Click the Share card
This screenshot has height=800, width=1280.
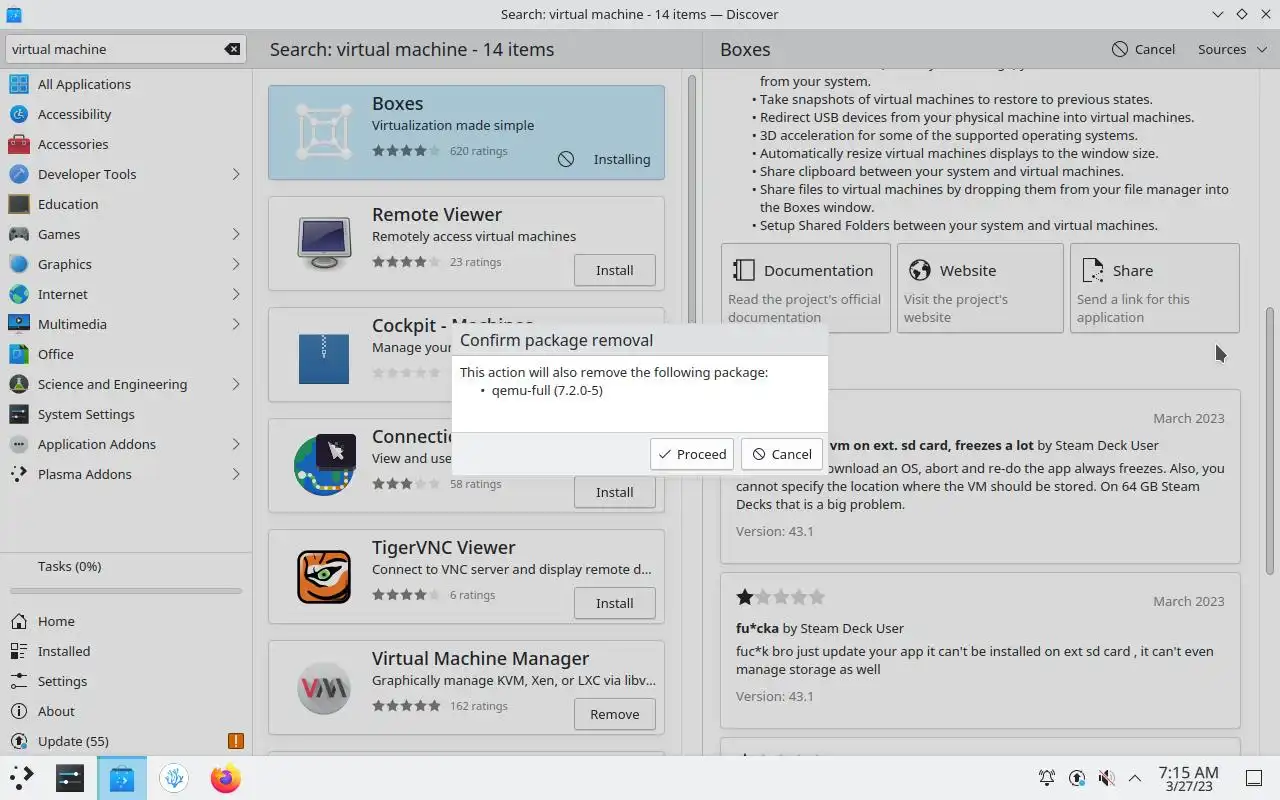pyautogui.click(x=1155, y=288)
